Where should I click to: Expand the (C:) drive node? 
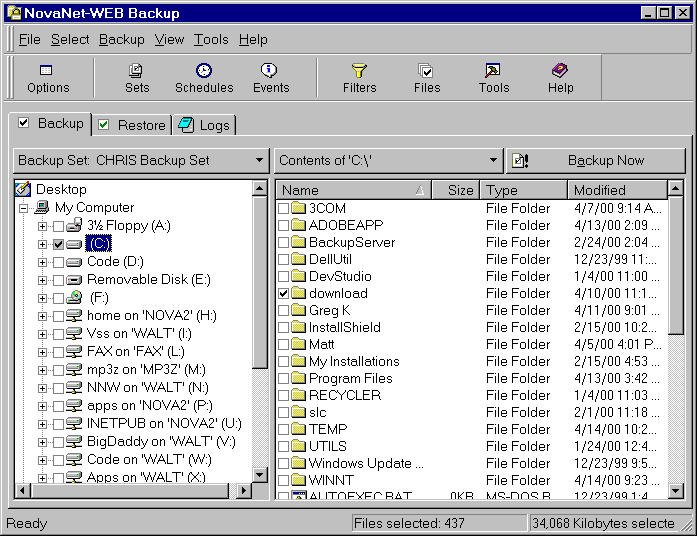tap(42, 244)
